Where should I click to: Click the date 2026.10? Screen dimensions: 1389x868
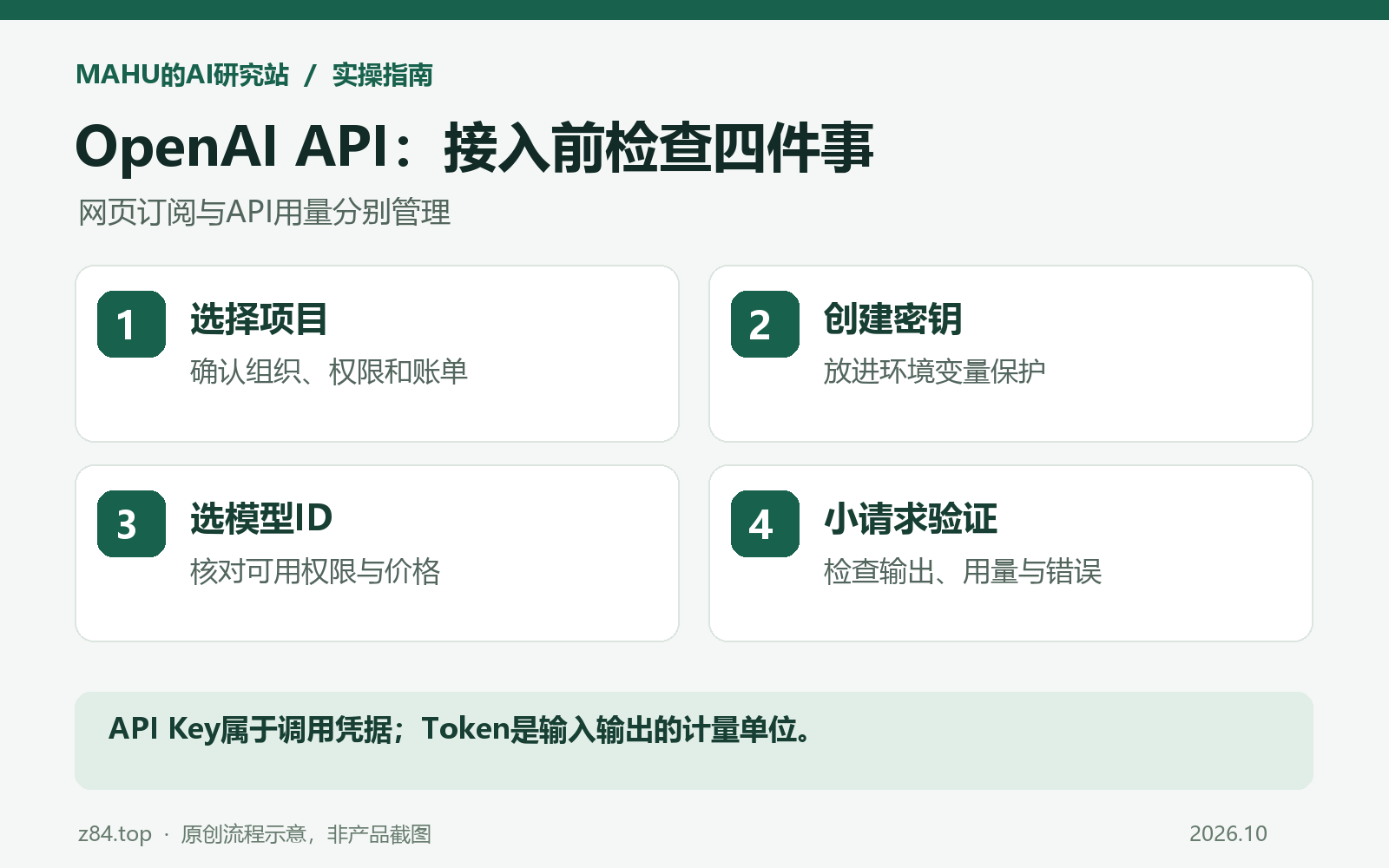1228,833
